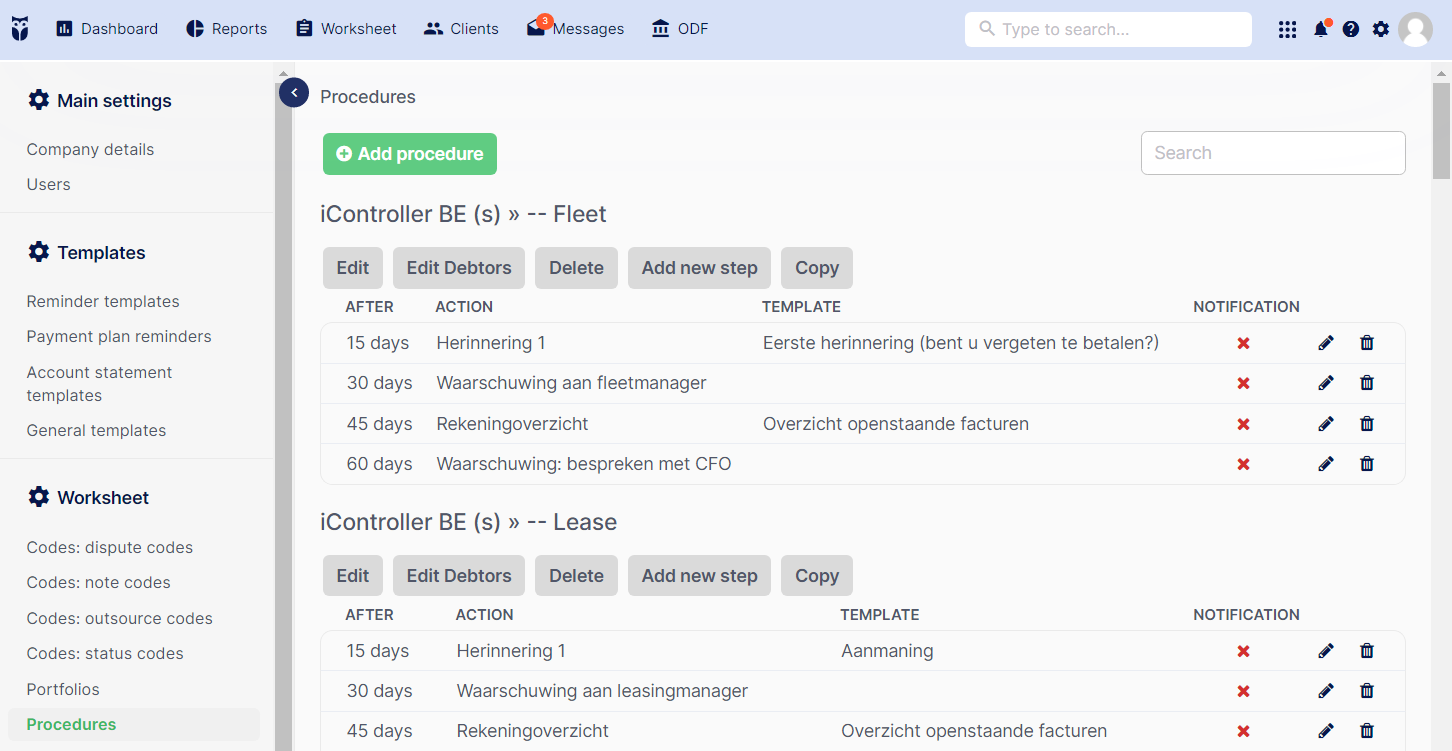The image size is (1452, 751).
Task: Open notifications bell icon
Action: [x=1321, y=29]
